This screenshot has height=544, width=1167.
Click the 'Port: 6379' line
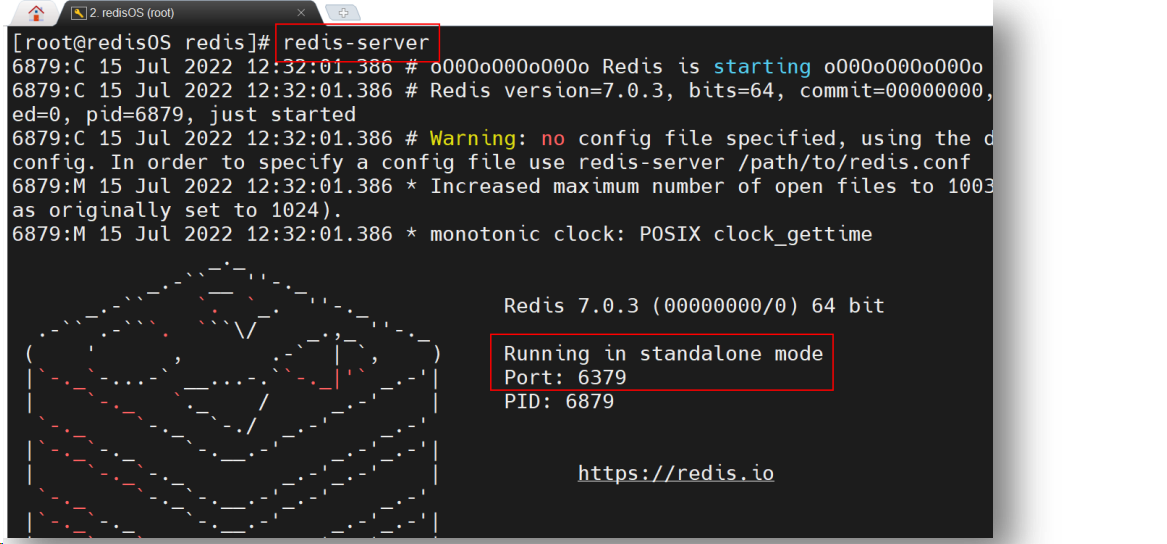point(565,377)
